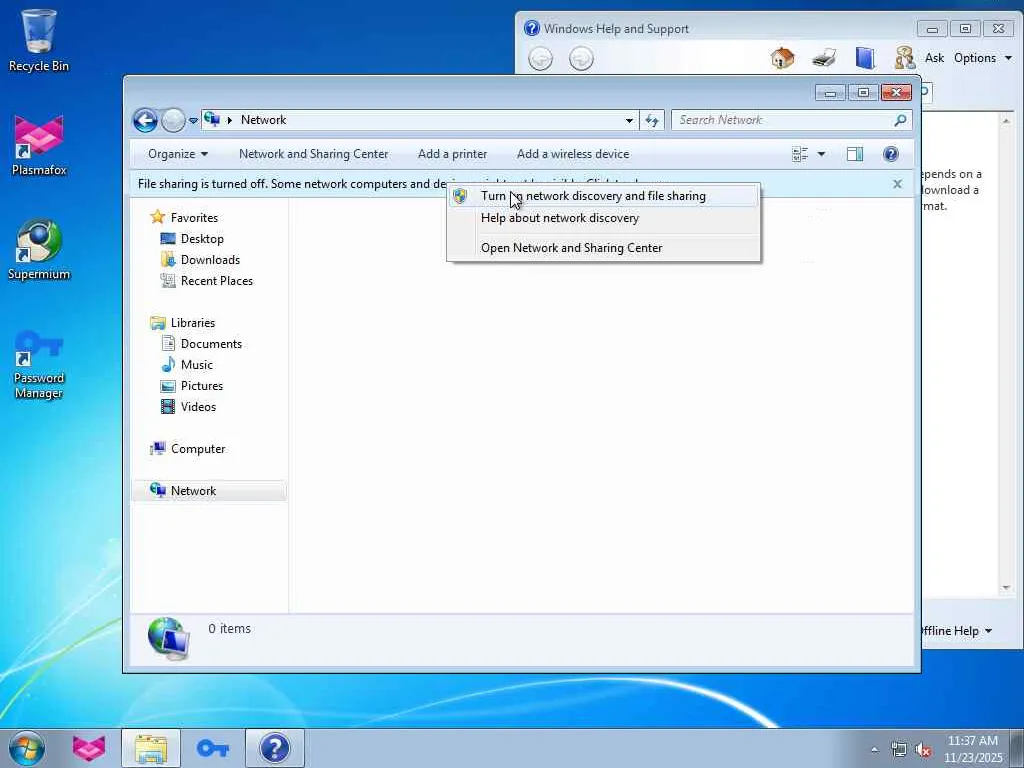This screenshot has height=768, width=1024.
Task: Select Computer in the navigation pane
Action: [198, 449]
